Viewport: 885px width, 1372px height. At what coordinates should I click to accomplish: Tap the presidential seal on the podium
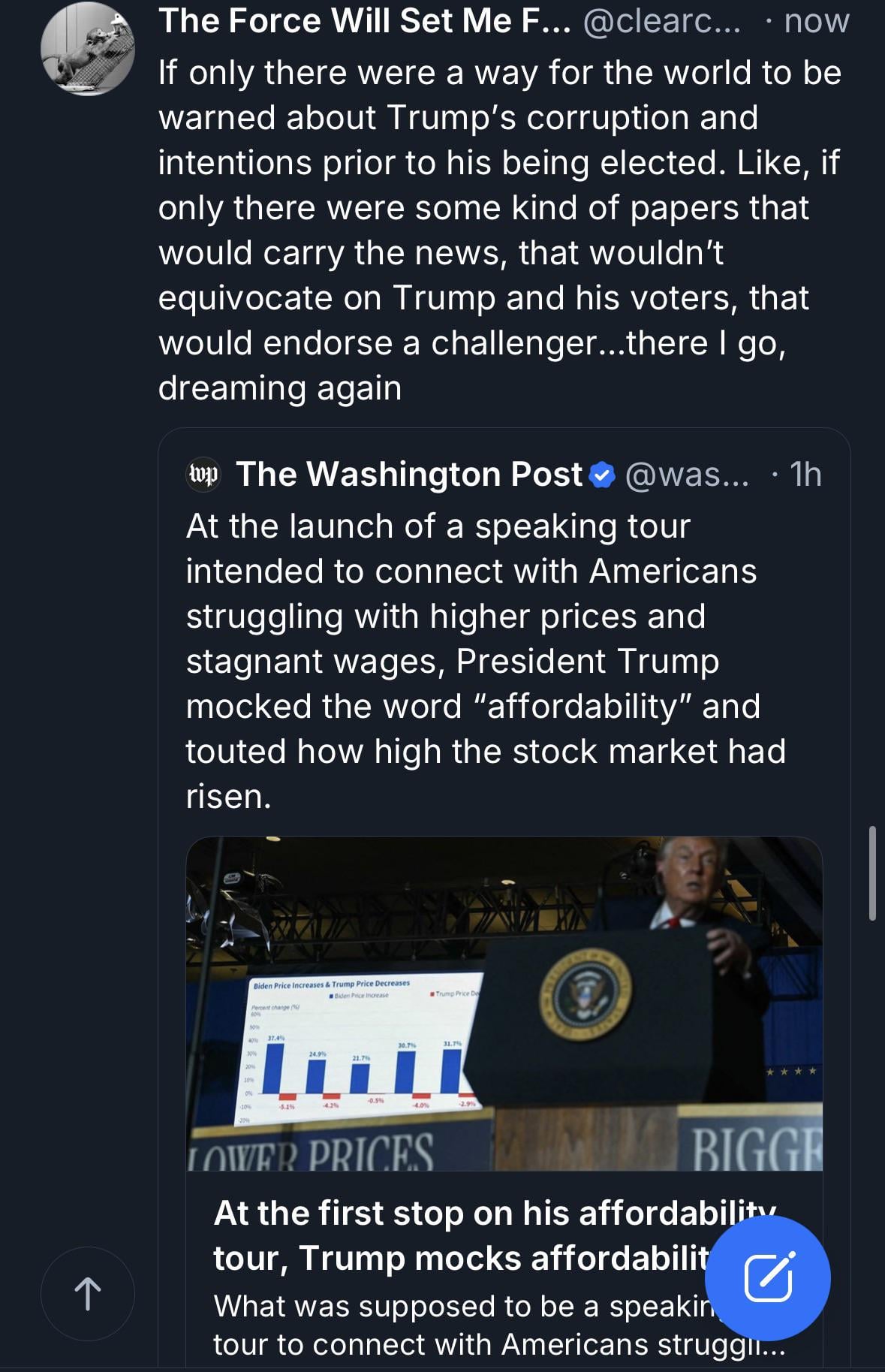[585, 995]
